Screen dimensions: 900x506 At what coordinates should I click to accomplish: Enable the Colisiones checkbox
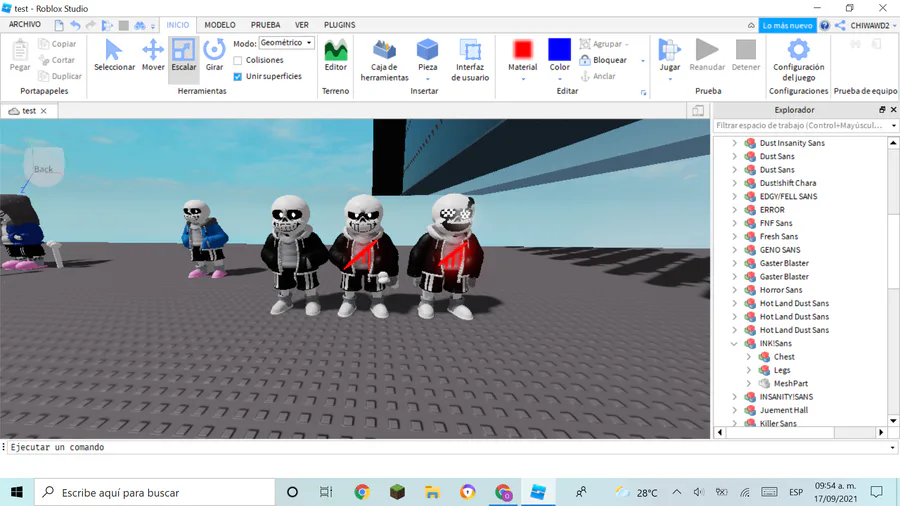(238, 60)
